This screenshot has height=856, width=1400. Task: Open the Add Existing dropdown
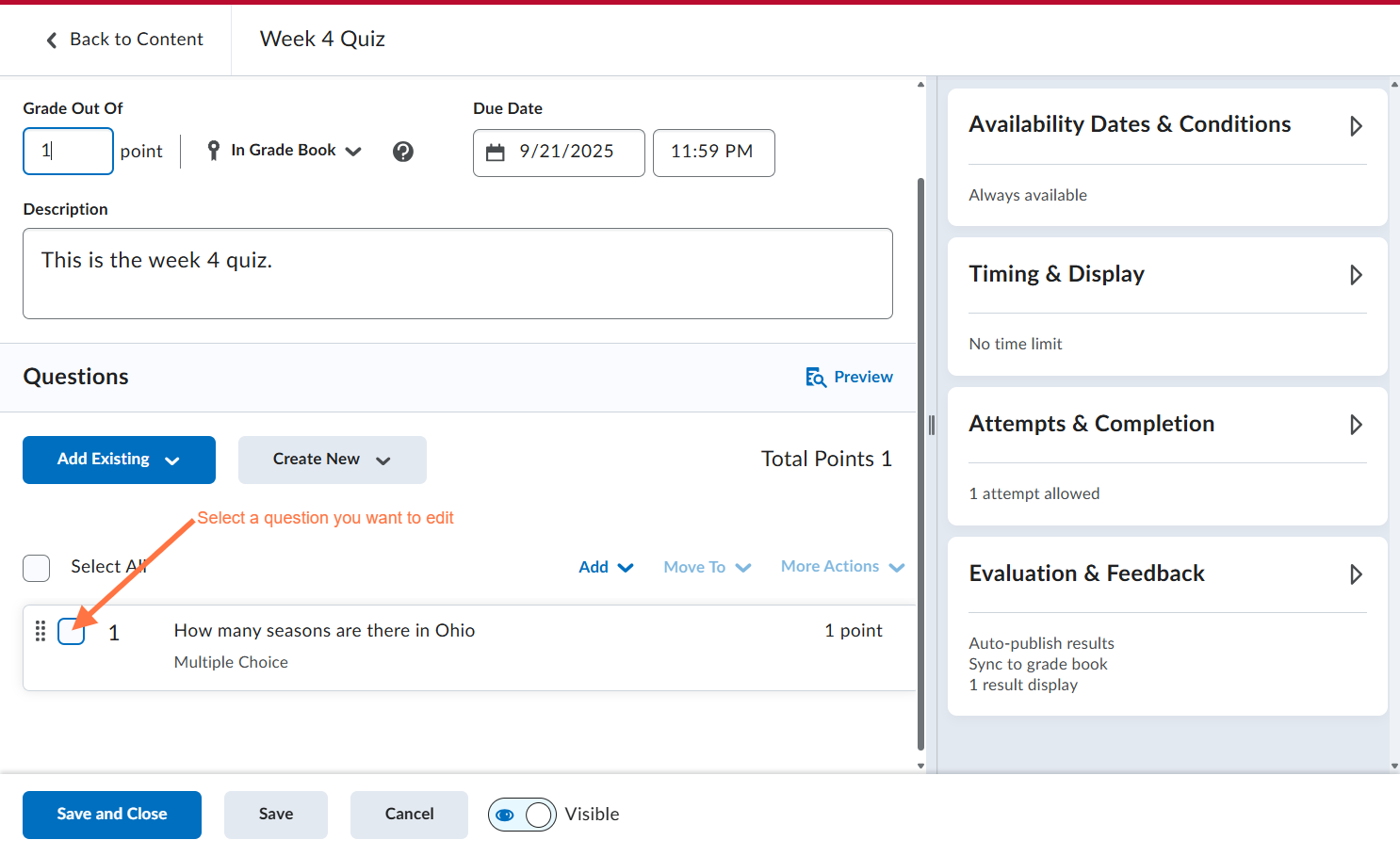(x=119, y=460)
